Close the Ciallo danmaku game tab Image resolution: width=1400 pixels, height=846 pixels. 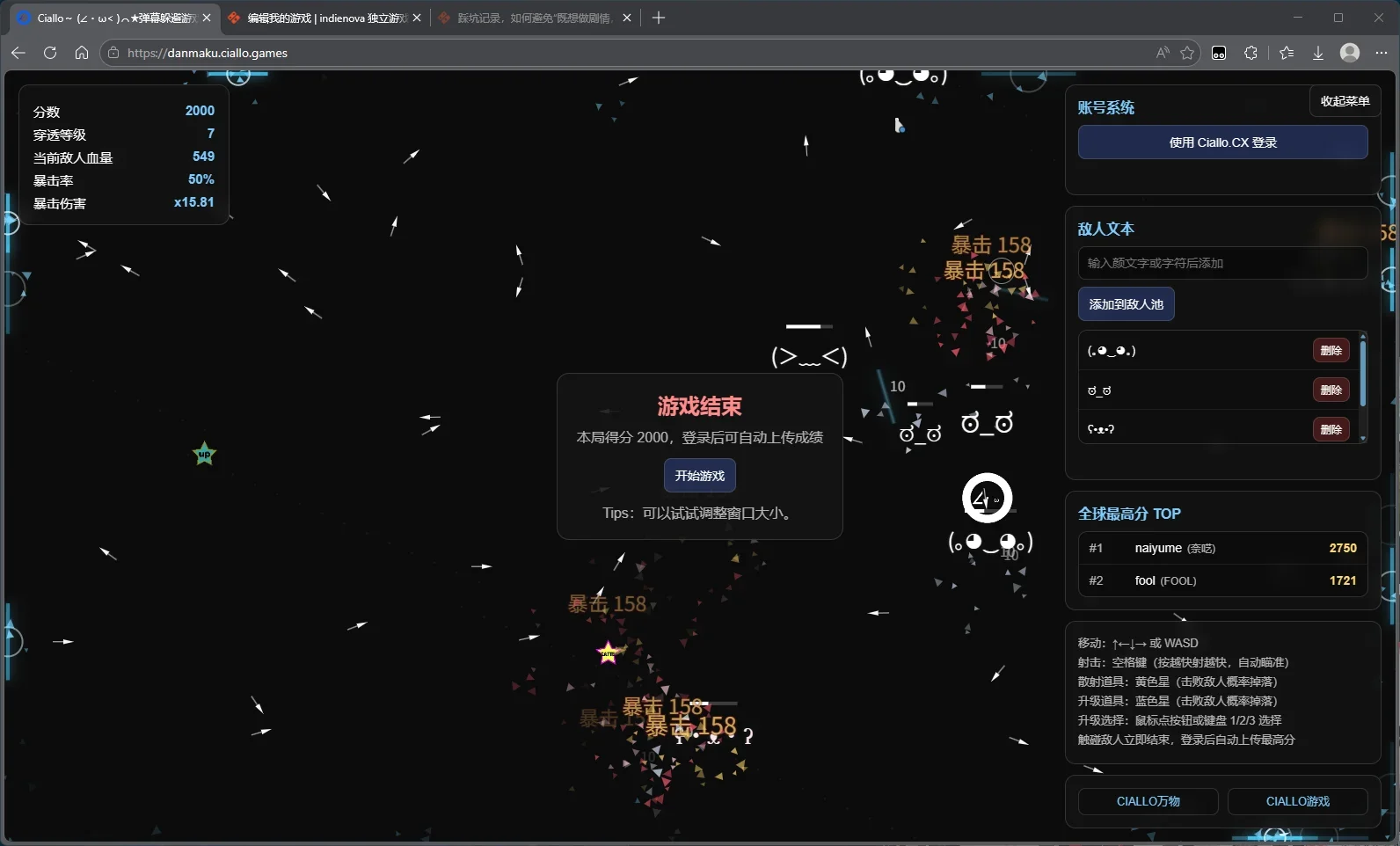[207, 18]
